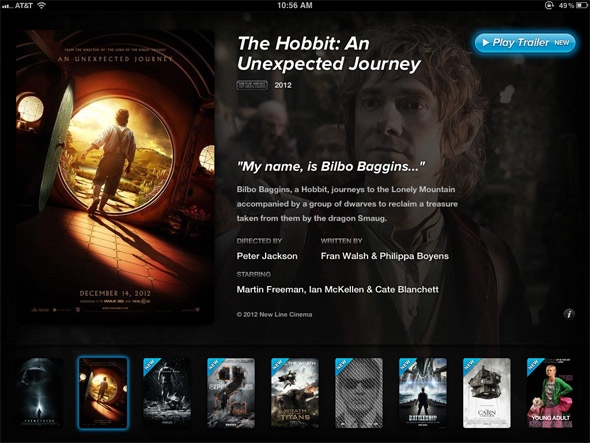Screen dimensions: 590x443
Task: Click writers Fran Walsh & Philippa Boyens
Action: tap(385, 256)
